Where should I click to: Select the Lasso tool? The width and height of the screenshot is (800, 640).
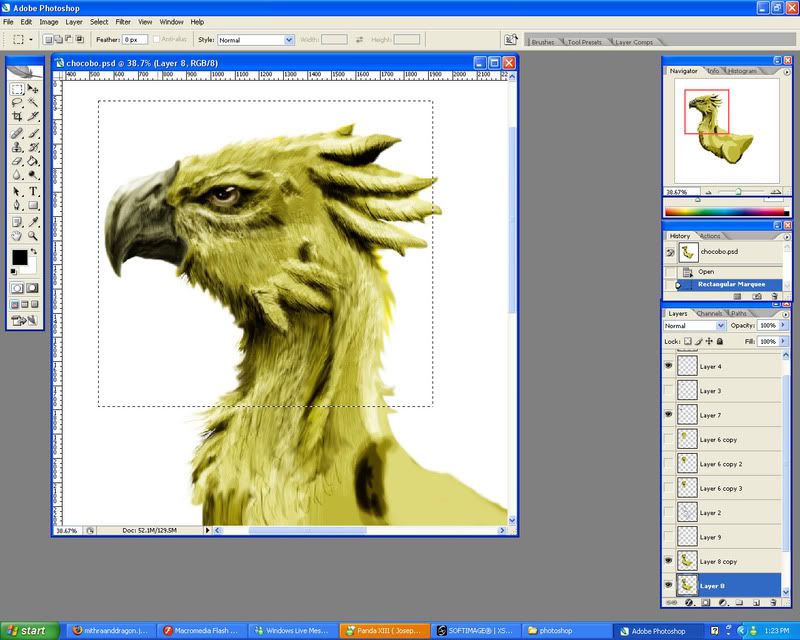click(17, 103)
